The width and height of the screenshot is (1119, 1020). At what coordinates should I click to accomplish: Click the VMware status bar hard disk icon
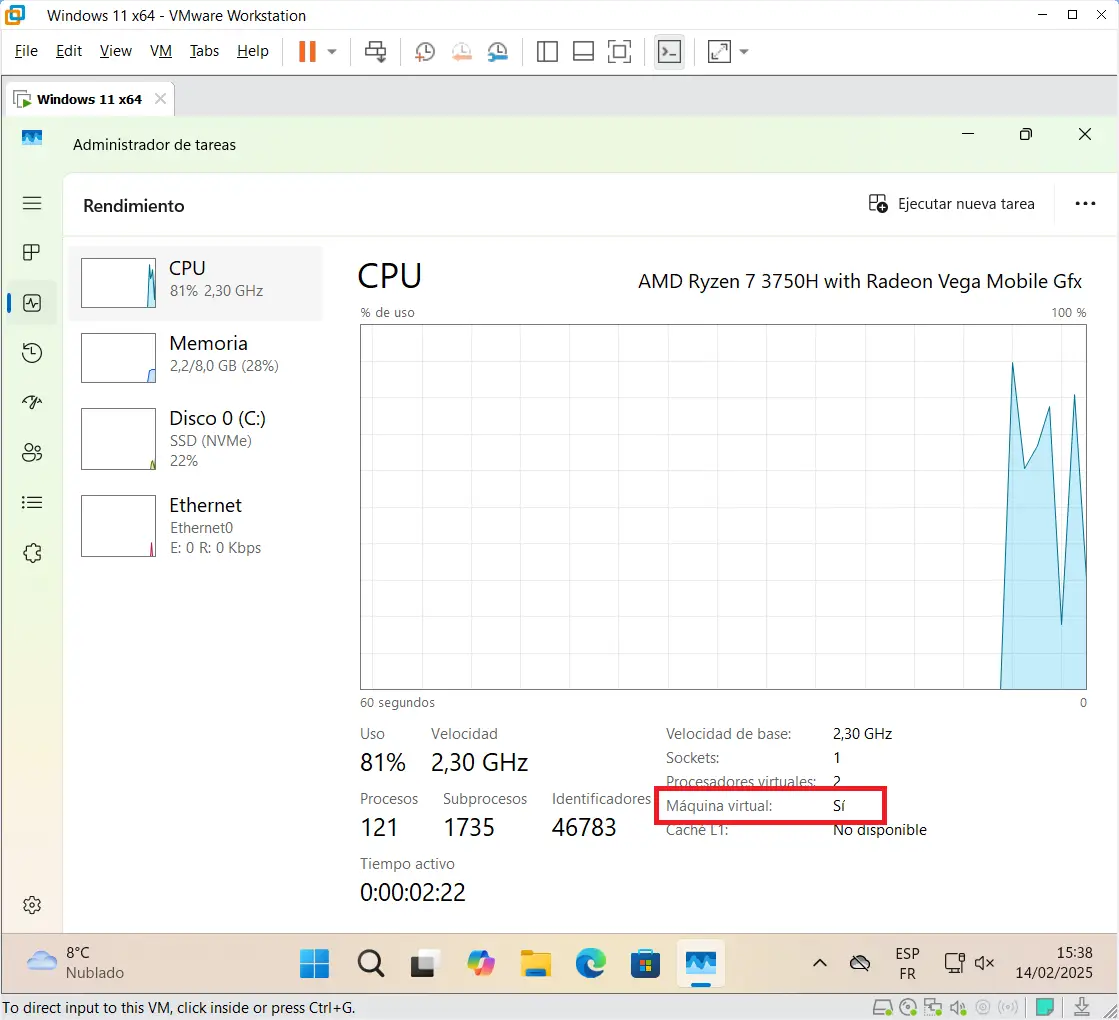click(883, 1007)
